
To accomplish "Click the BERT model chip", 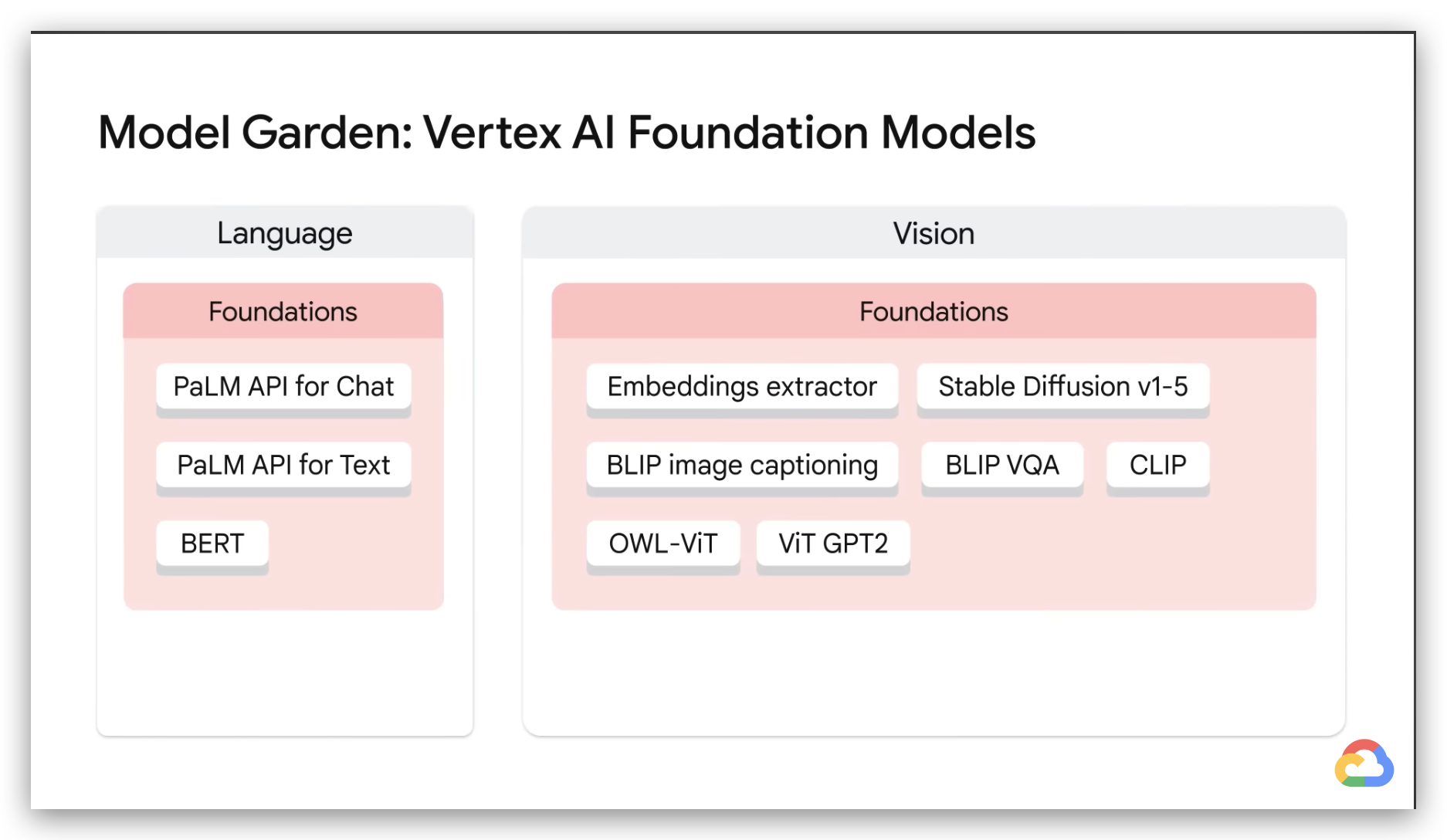I will coord(212,544).
